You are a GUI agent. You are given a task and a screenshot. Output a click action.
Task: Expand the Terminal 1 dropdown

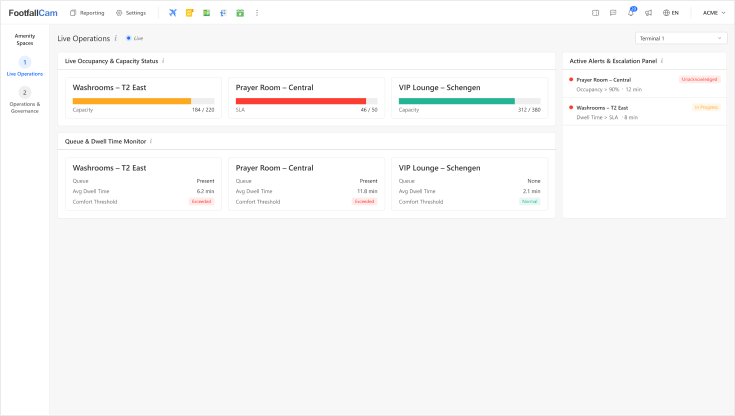679,38
